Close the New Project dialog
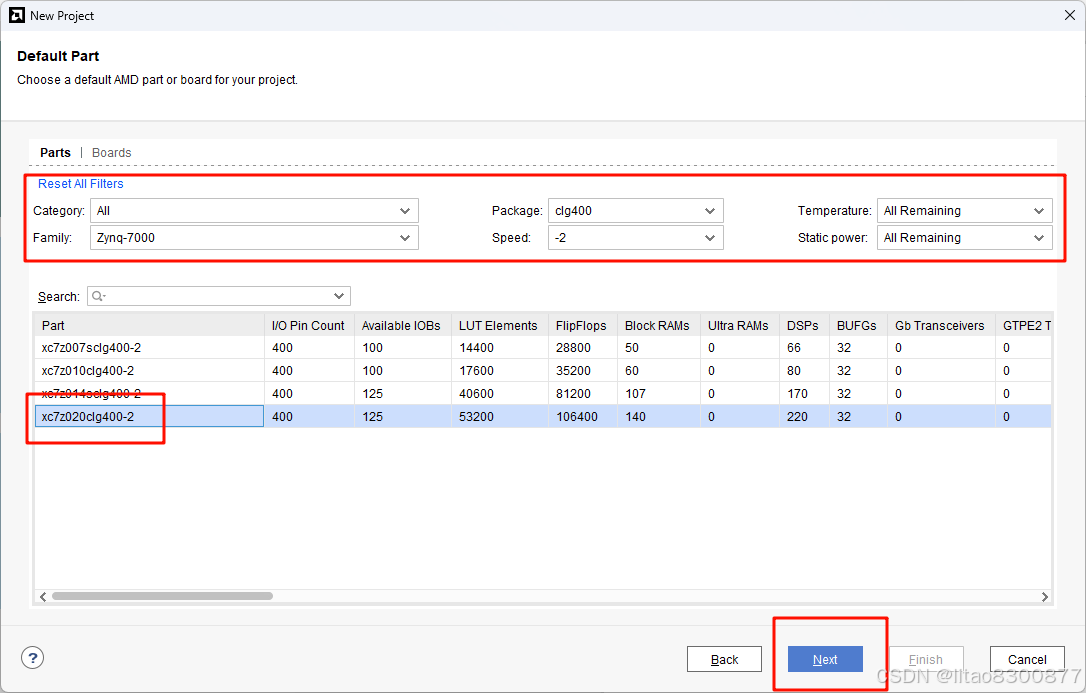The image size is (1086, 693). 1069,15
